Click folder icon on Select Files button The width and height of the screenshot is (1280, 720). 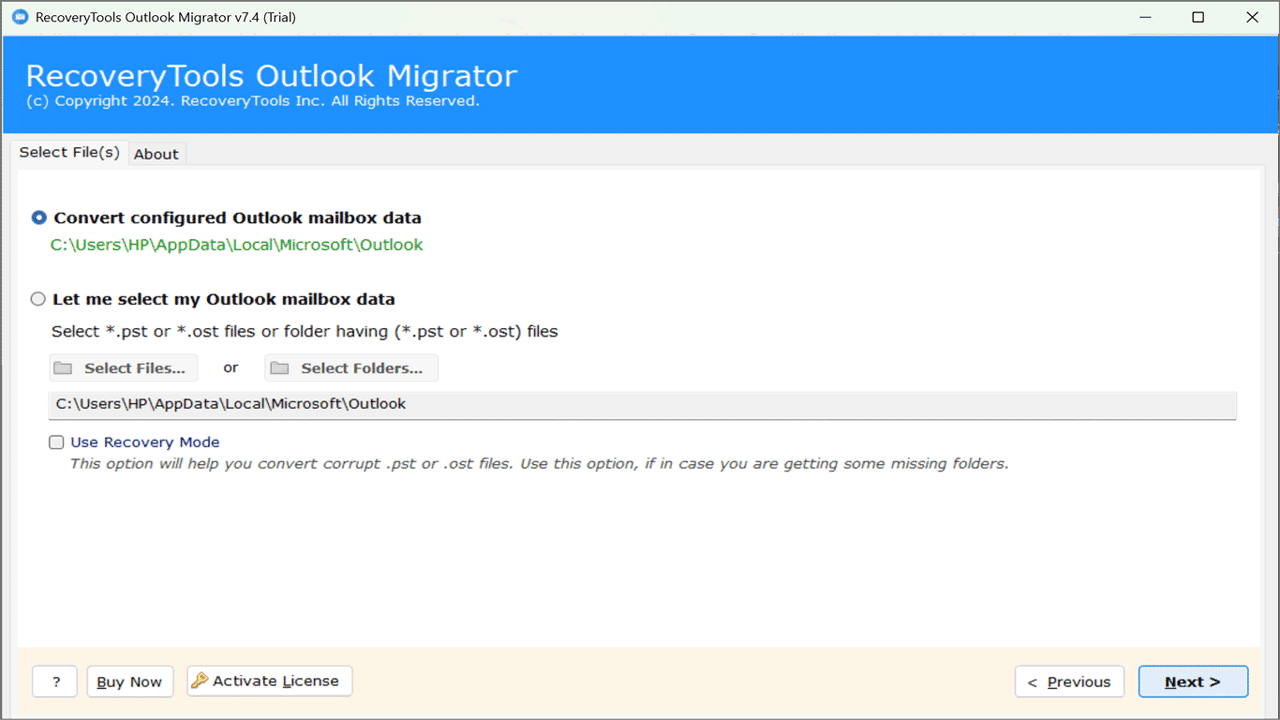63,368
